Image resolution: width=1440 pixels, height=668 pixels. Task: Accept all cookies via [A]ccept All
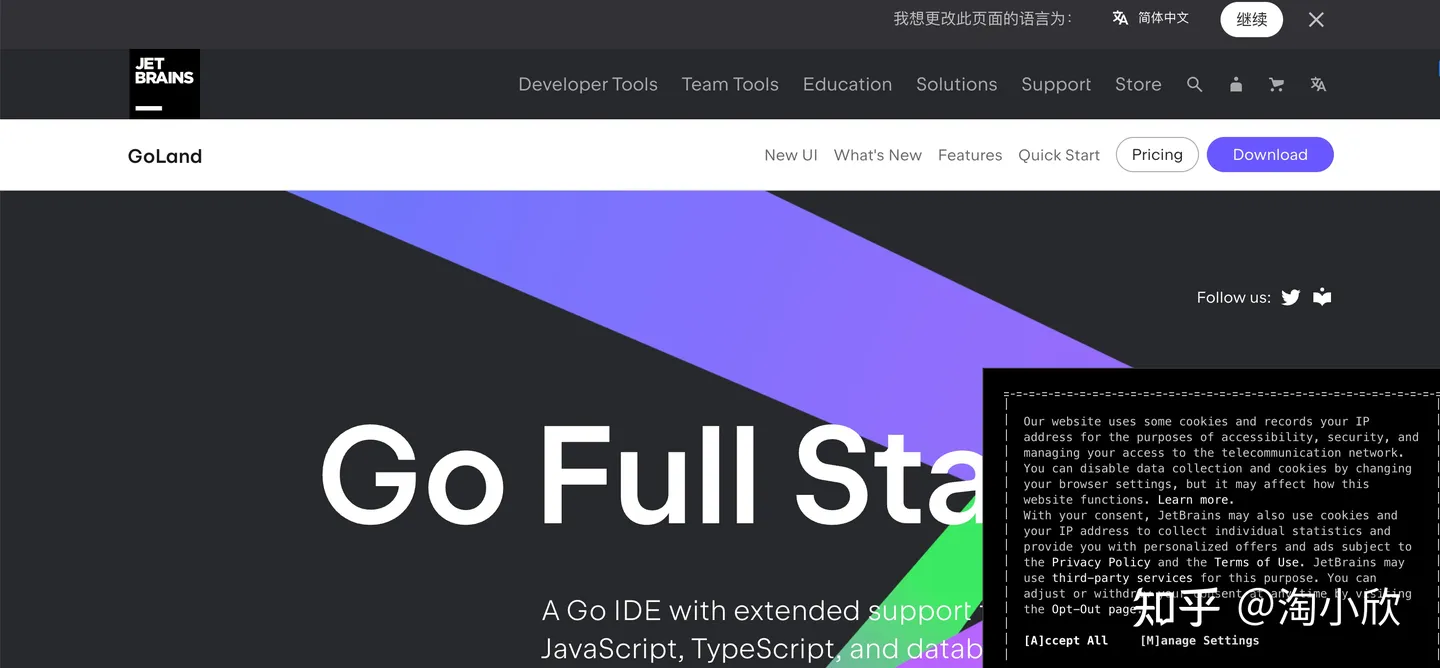click(1066, 639)
